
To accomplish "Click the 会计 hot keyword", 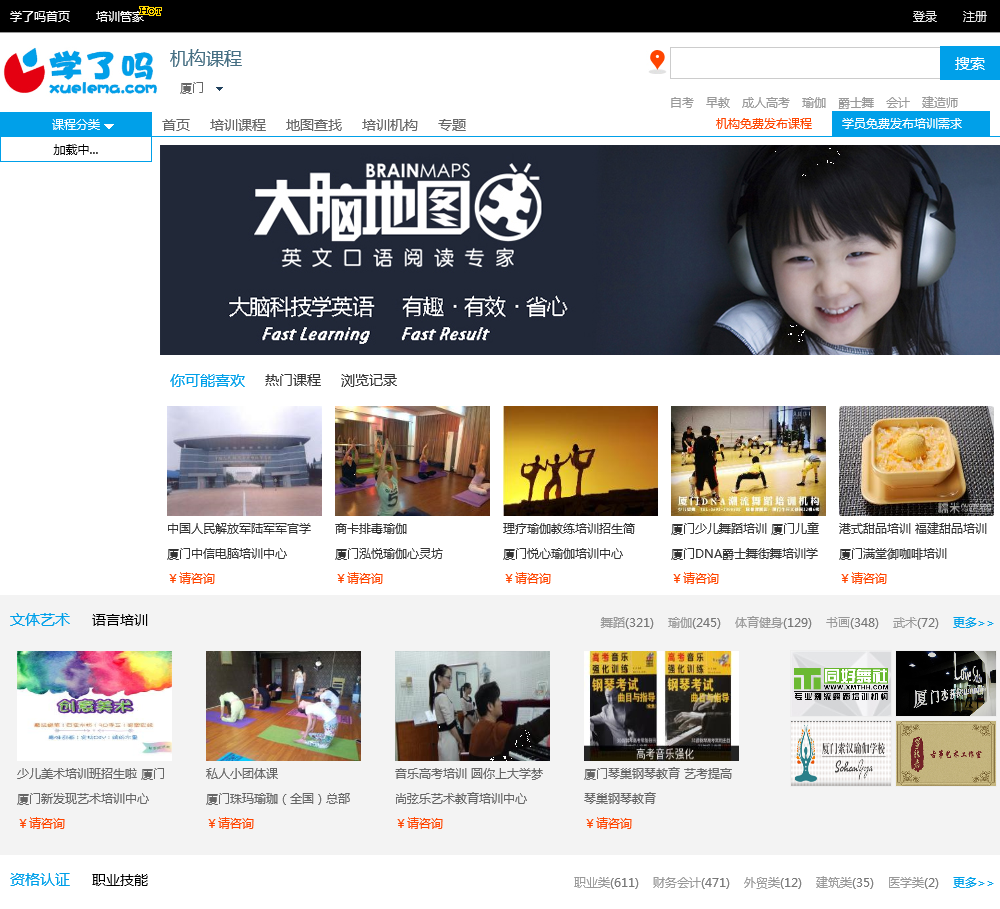I will click(x=897, y=103).
